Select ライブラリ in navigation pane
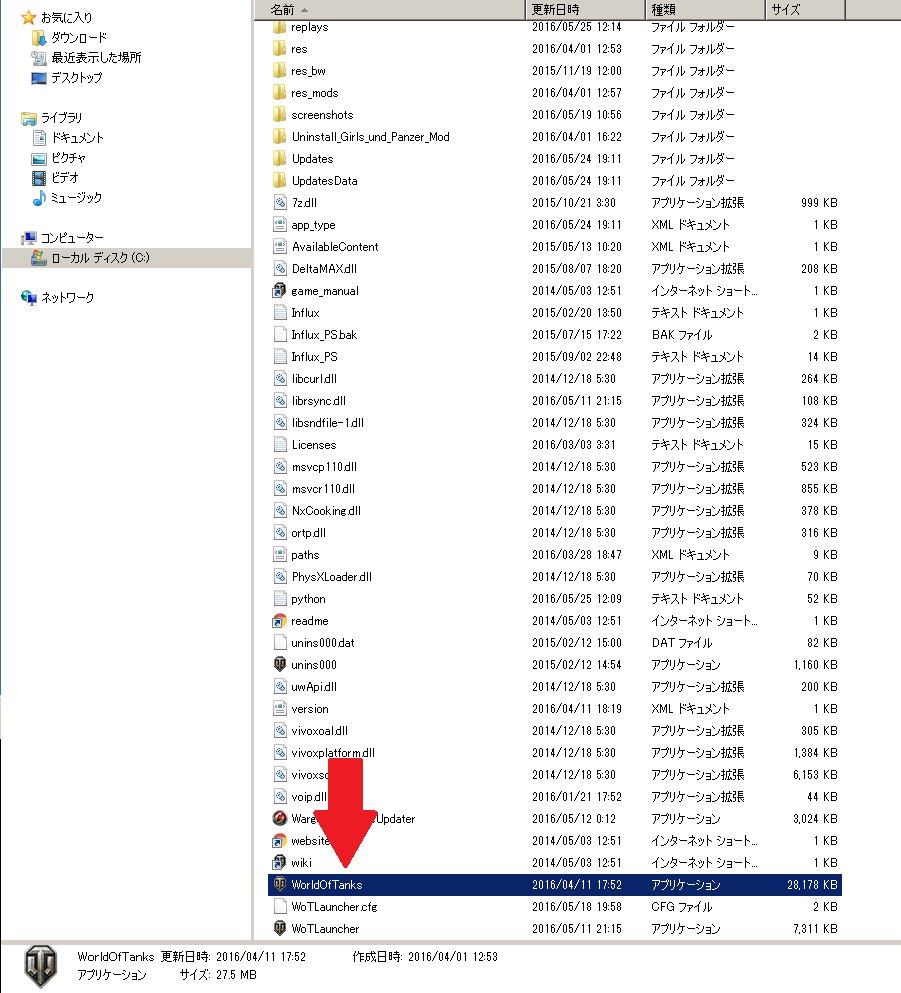The image size is (901, 993). point(61,118)
